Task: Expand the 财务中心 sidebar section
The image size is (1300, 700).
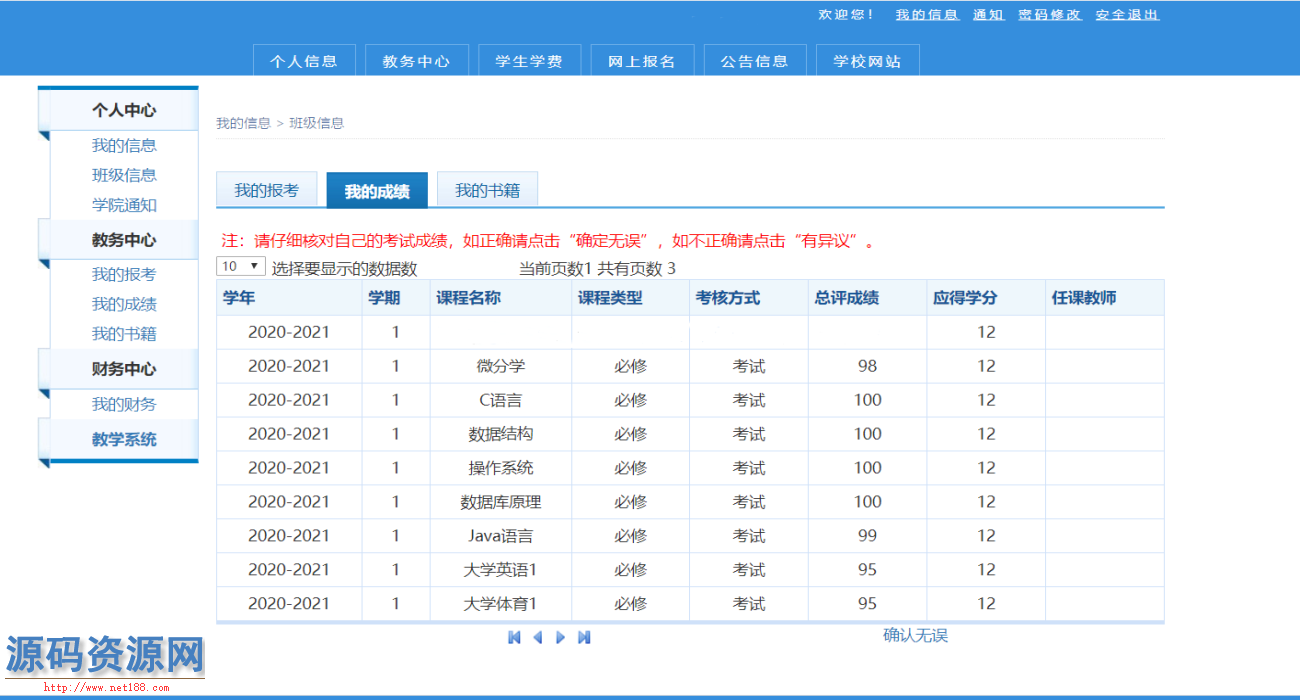Action: [124, 369]
